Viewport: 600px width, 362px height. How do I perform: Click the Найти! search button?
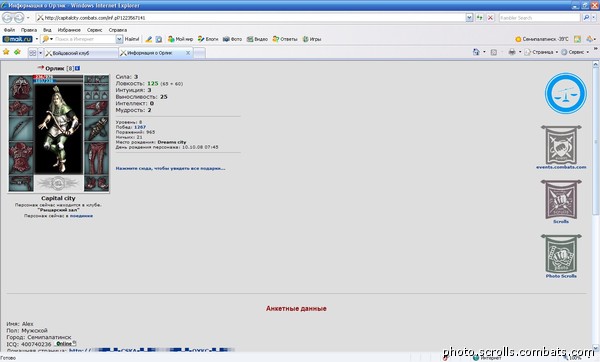click(x=132, y=39)
